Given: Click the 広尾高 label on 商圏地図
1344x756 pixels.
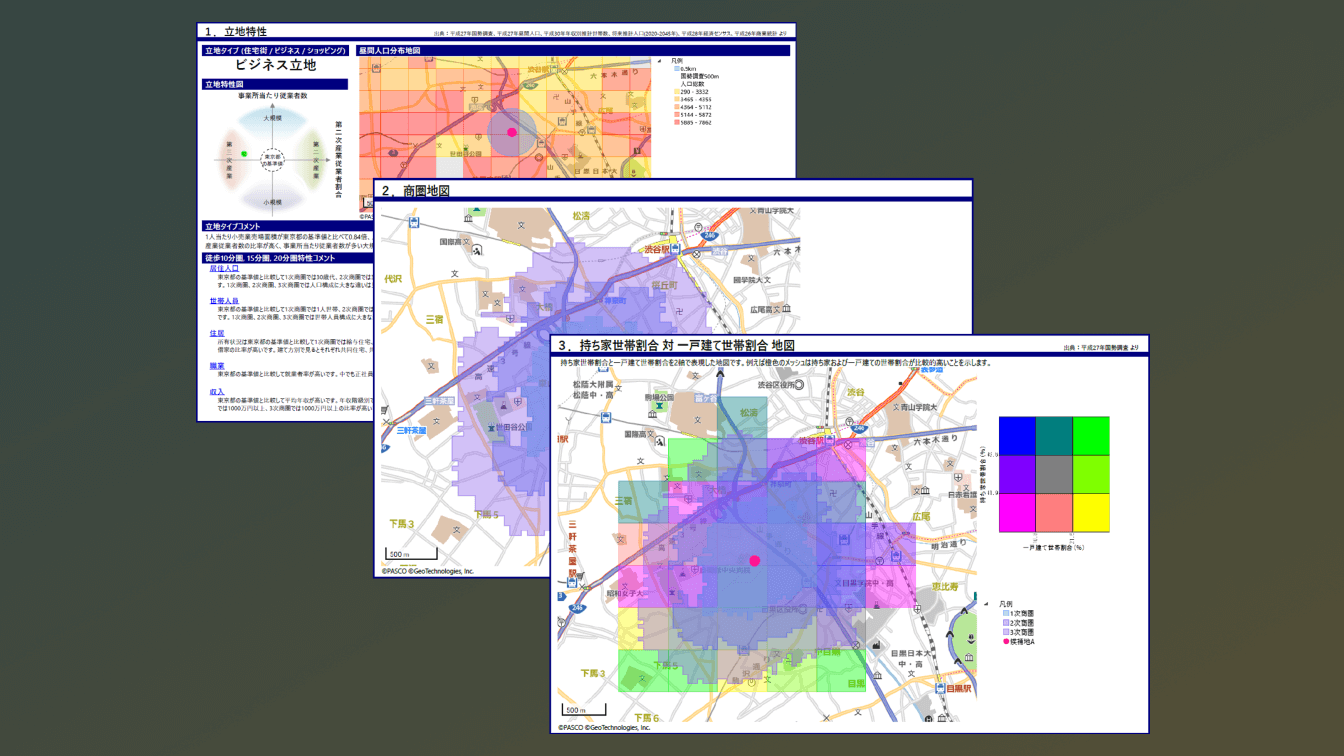Looking at the screenshot, I should [x=764, y=311].
